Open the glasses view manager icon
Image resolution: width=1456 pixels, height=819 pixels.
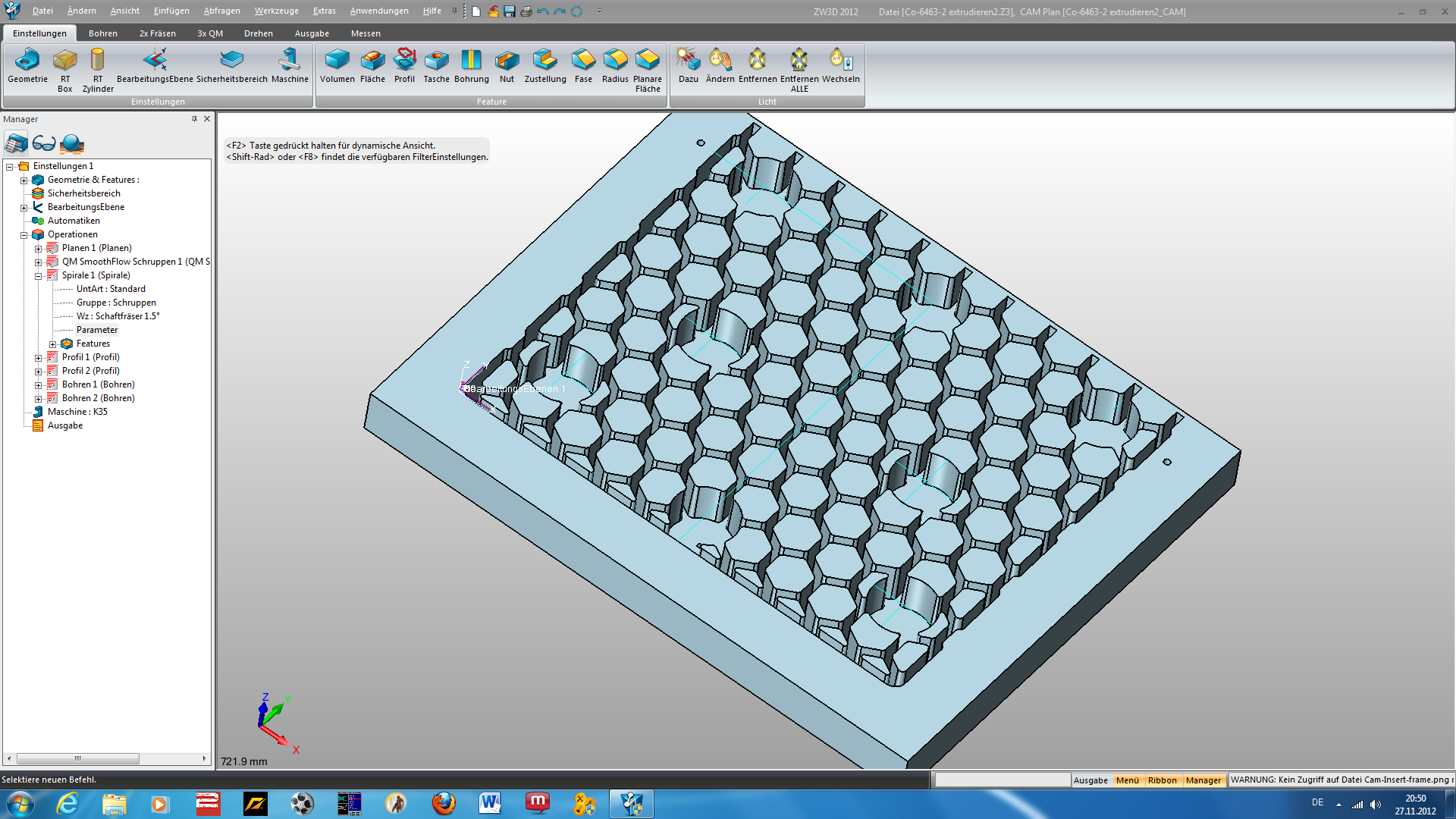pos(44,143)
